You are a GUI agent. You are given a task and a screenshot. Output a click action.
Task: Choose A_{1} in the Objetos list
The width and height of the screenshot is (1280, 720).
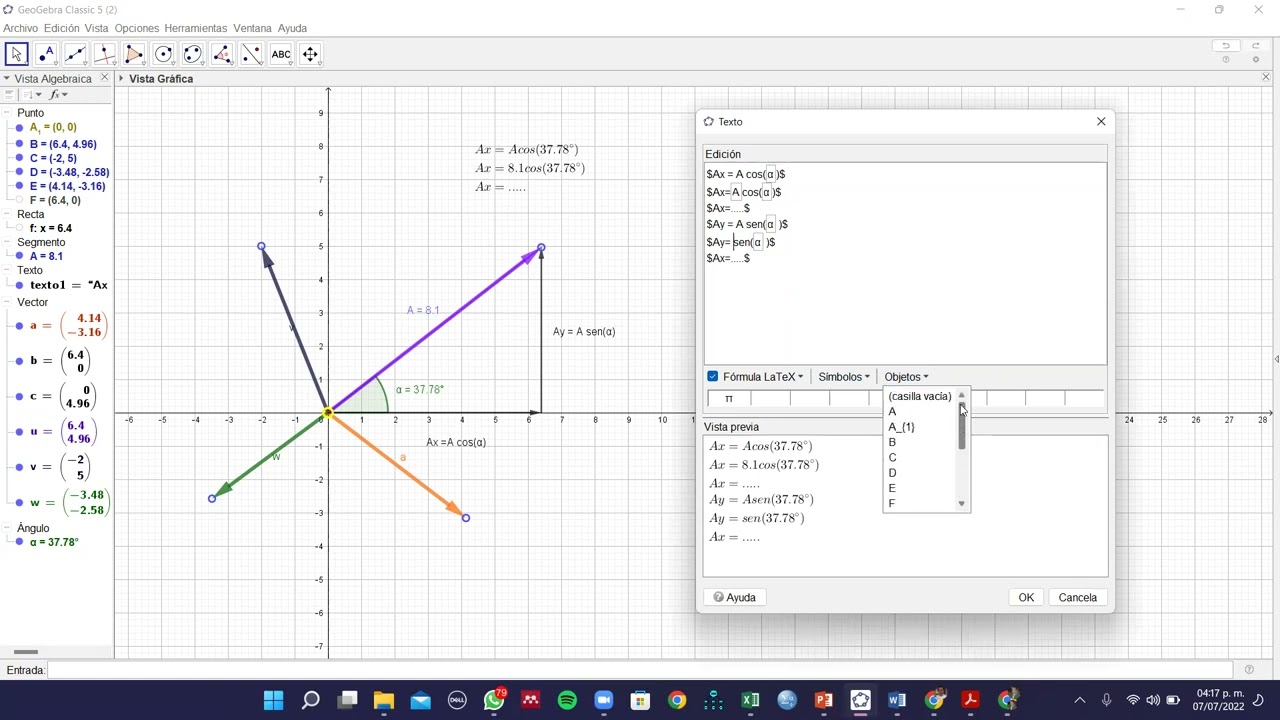coord(902,427)
